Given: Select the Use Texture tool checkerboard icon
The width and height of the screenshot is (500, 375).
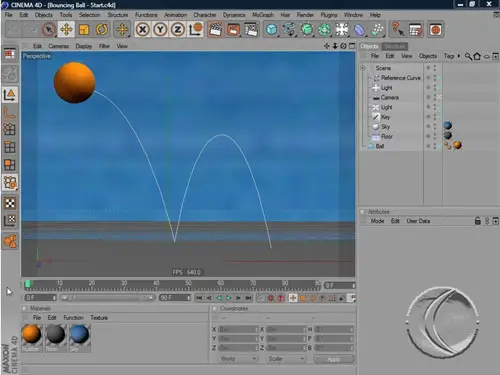Looking at the screenshot, I should coord(10,203).
